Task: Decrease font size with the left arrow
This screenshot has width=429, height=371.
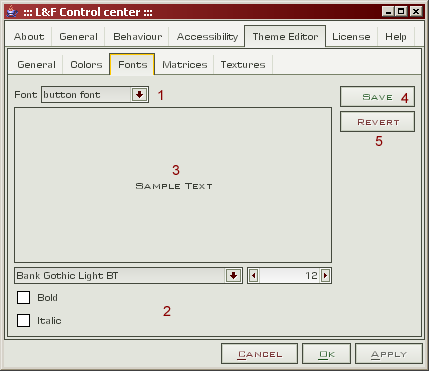Action: (x=254, y=276)
